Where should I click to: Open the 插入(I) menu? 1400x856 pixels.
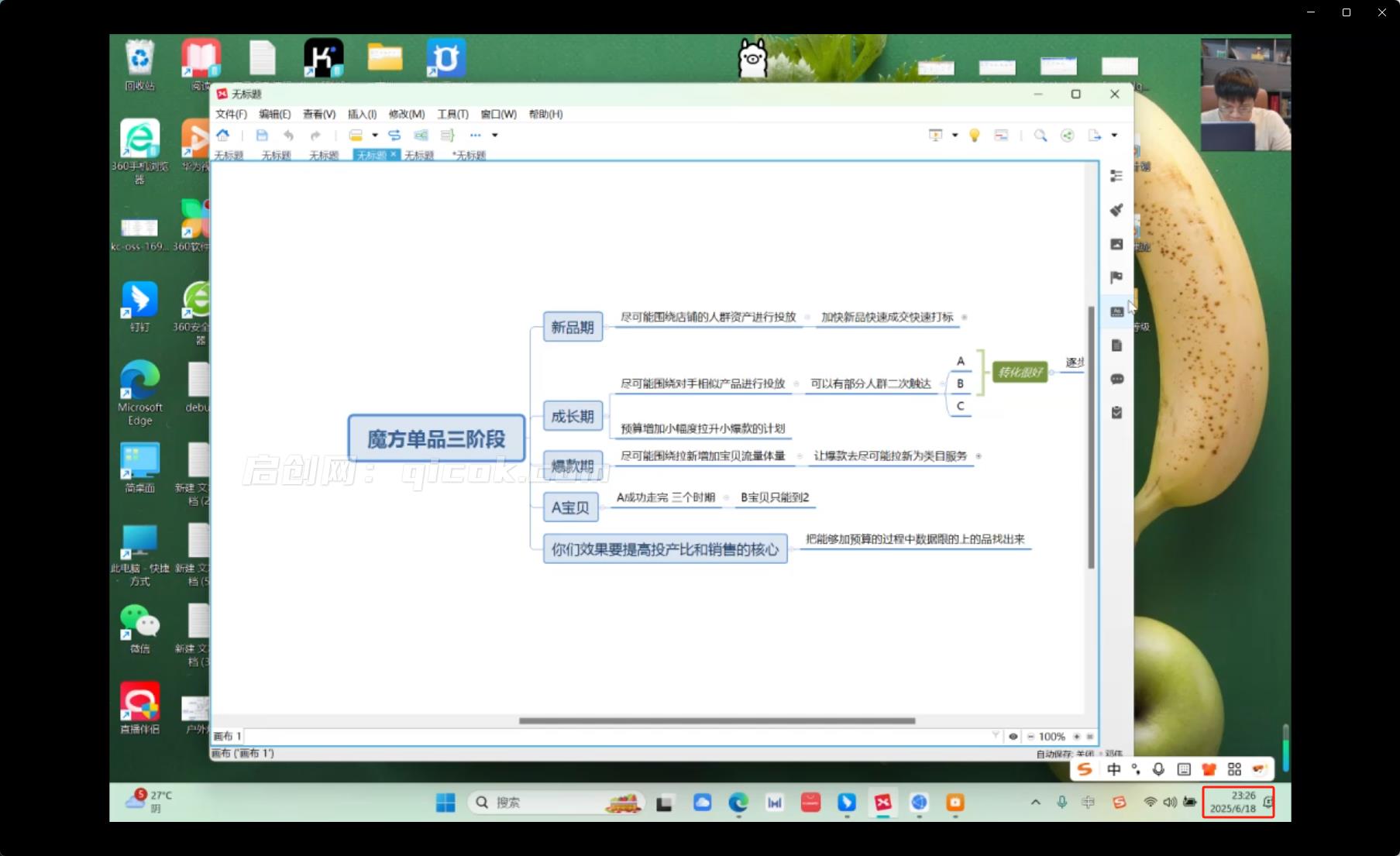click(362, 114)
